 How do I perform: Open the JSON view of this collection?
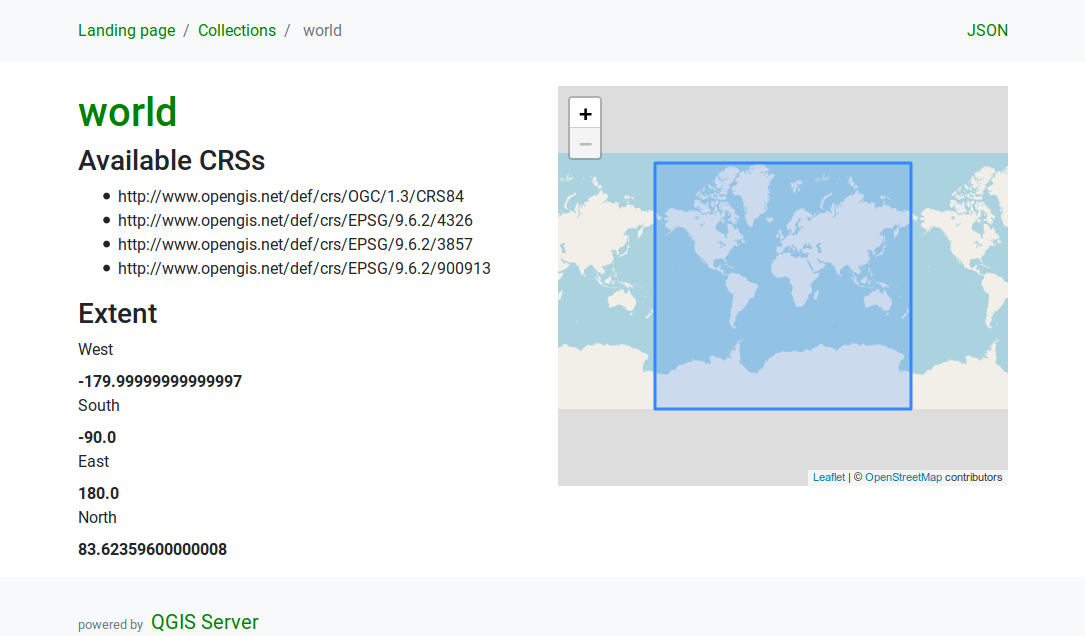987,30
